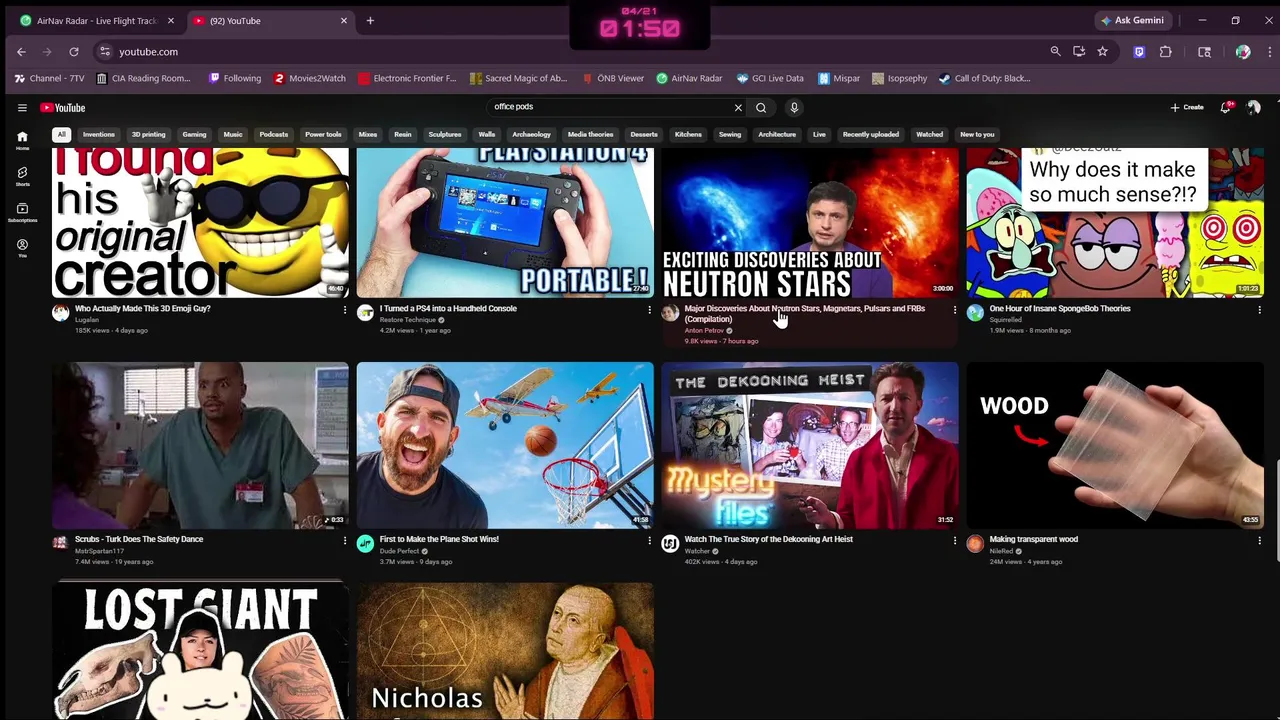1280x720 pixels.
Task: Click the Create button
Action: pos(1187,107)
